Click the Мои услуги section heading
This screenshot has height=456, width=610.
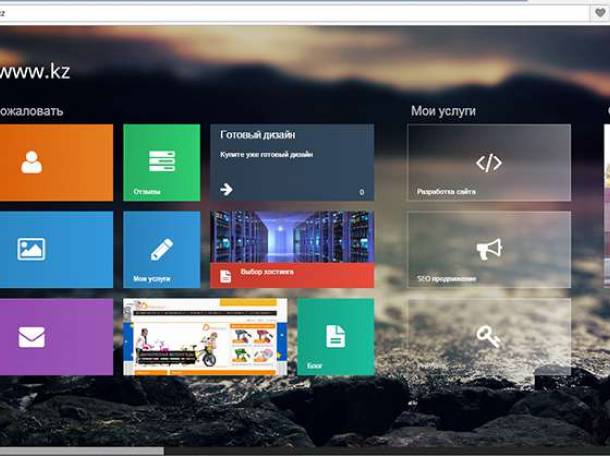click(x=443, y=111)
